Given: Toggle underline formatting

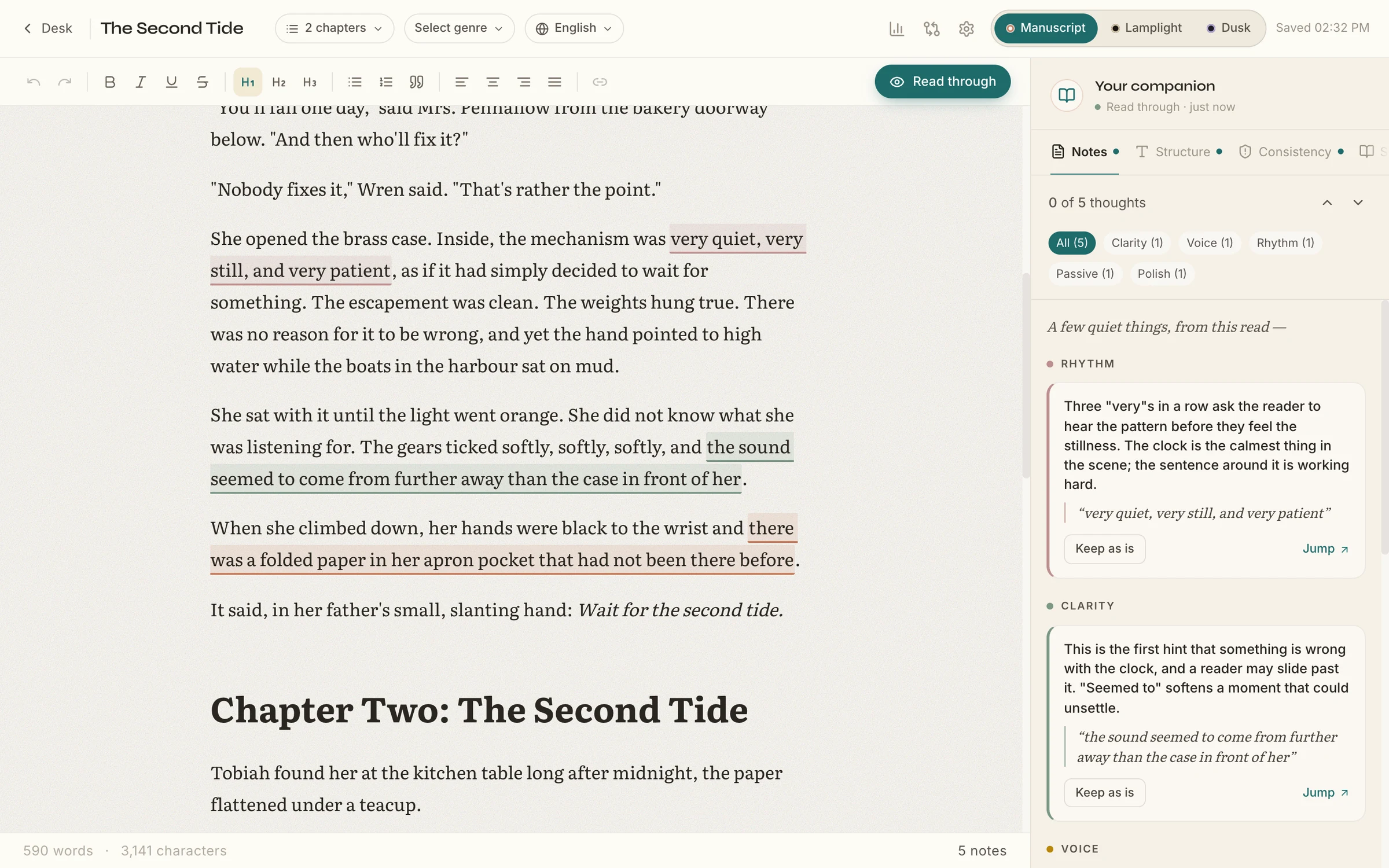Looking at the screenshot, I should pos(171,82).
